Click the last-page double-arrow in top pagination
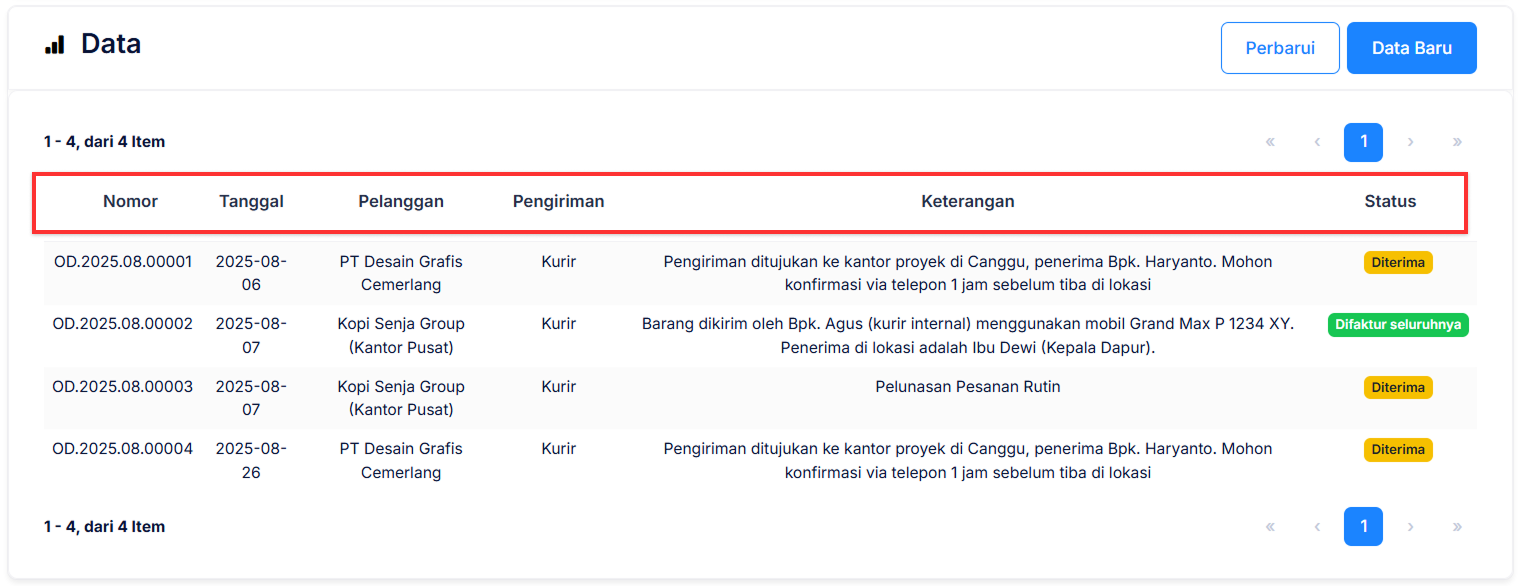Image resolution: width=1519 pixels, height=586 pixels. click(x=1457, y=142)
